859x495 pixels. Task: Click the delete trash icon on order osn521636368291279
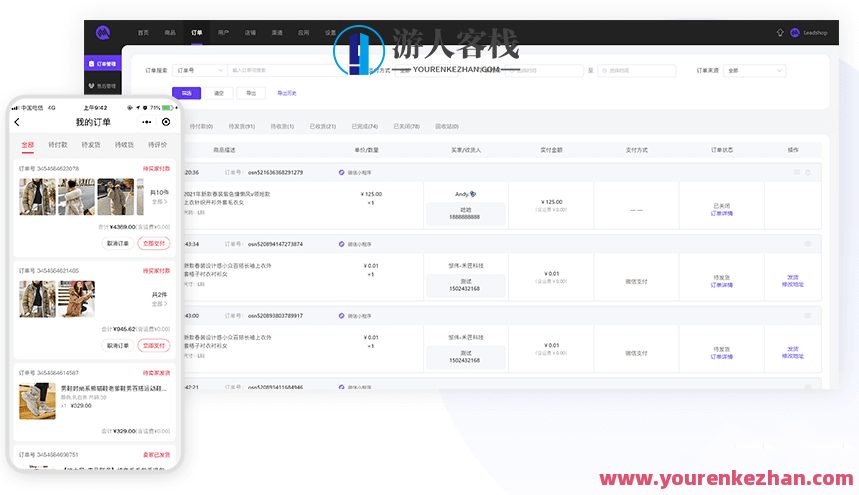(x=808, y=172)
